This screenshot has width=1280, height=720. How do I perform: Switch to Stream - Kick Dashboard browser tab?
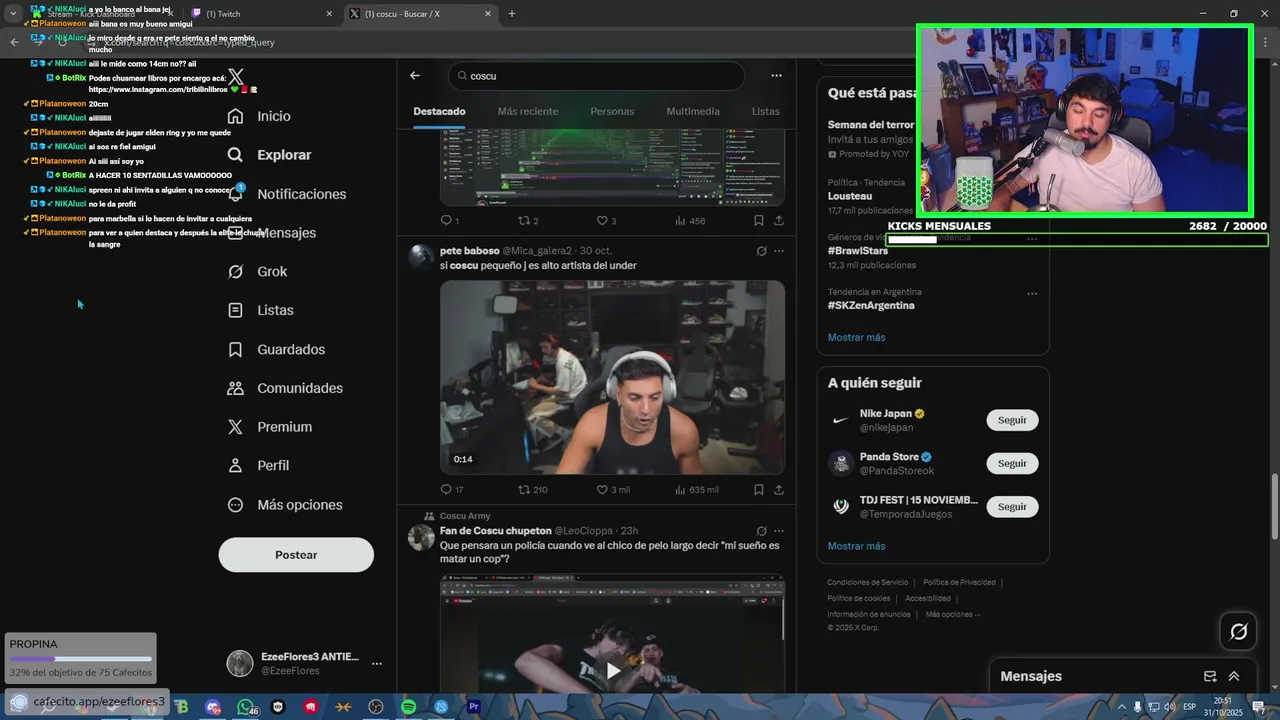[x=105, y=14]
